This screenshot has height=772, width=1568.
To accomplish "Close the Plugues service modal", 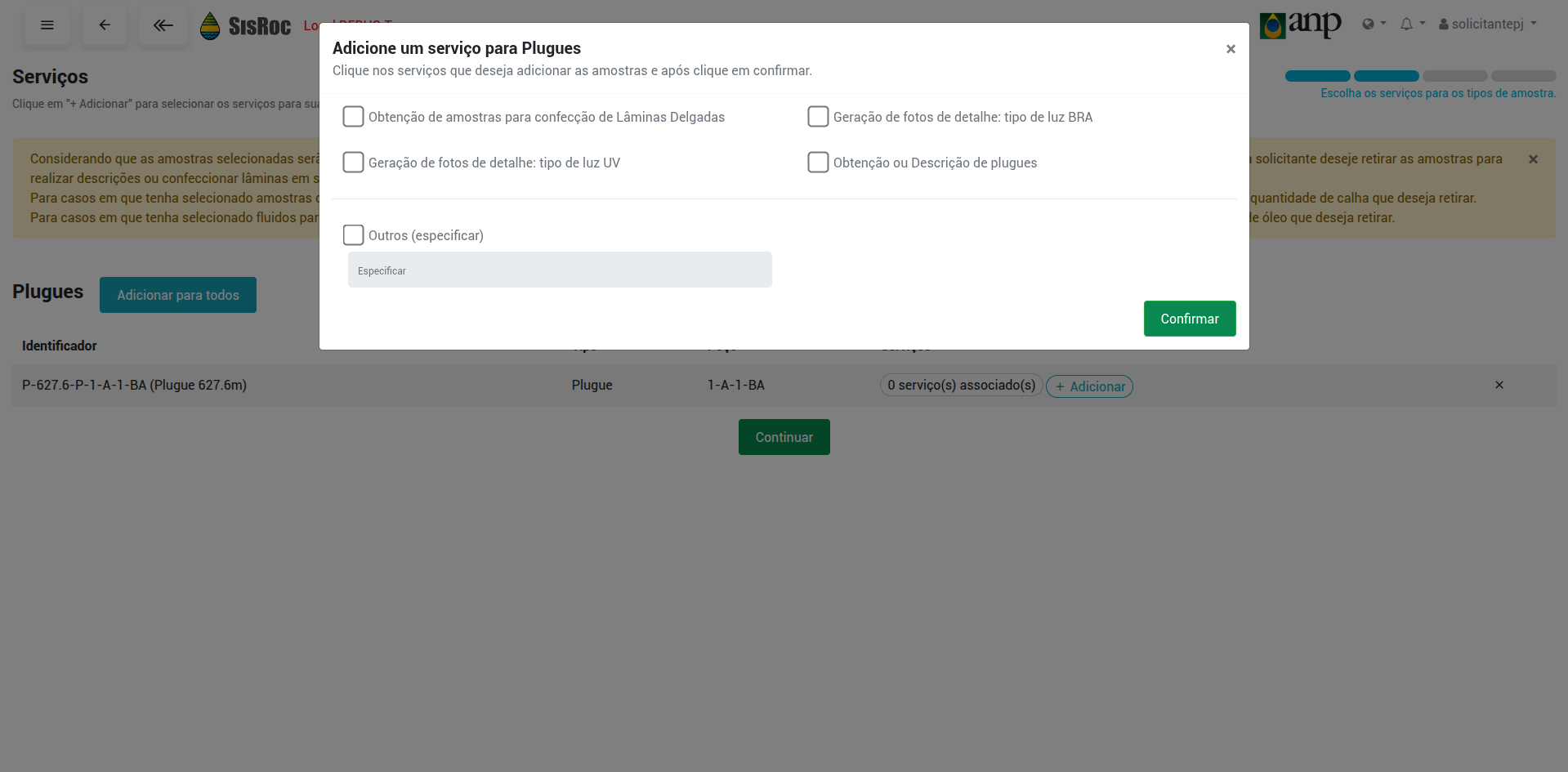I will [1230, 49].
